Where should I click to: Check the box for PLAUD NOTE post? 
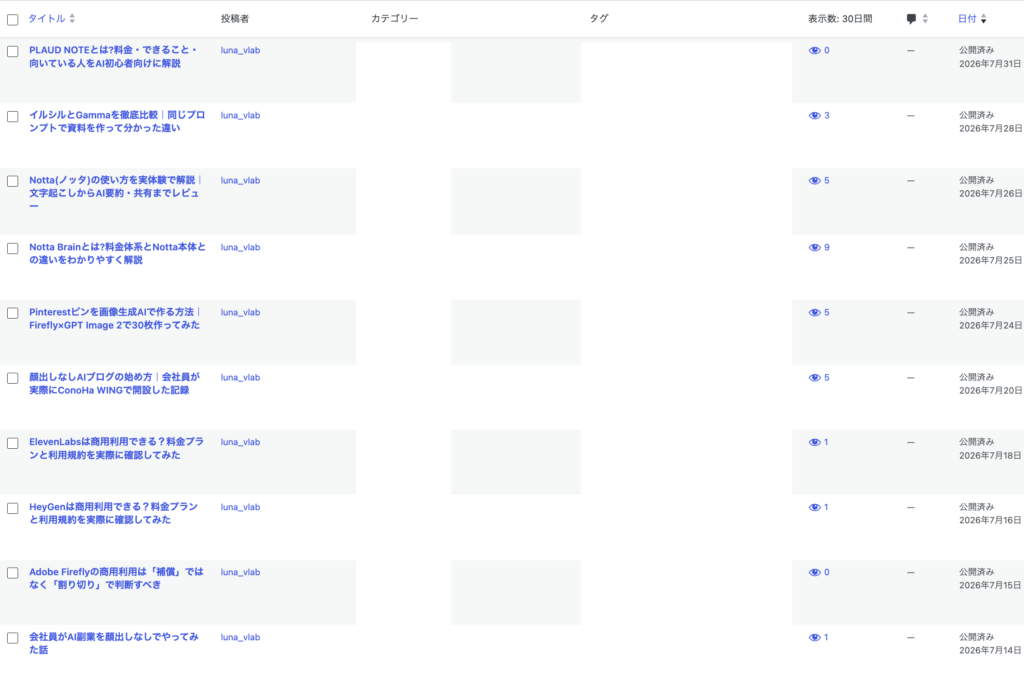click(12, 52)
